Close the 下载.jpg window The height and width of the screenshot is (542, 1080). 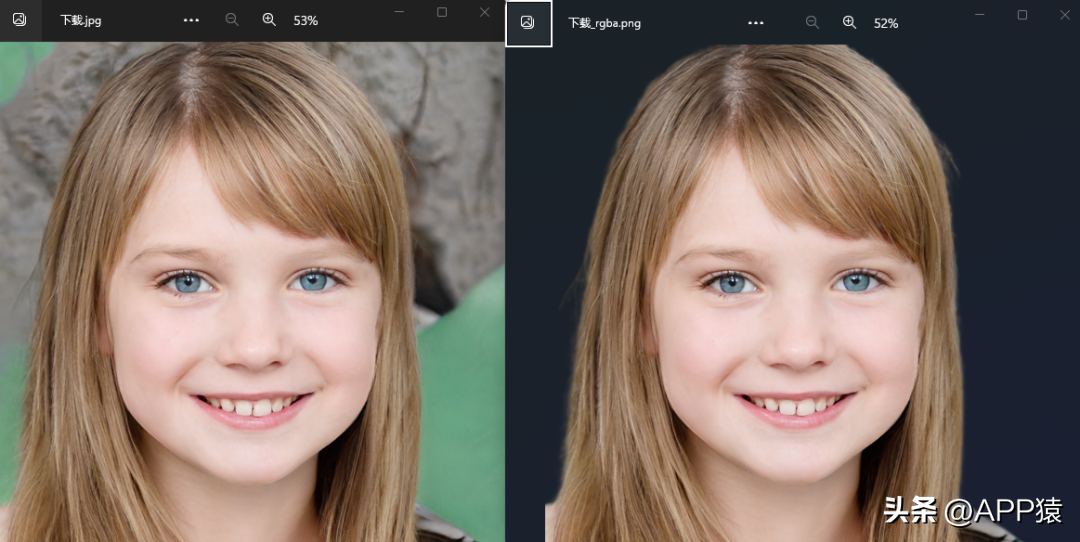485,12
